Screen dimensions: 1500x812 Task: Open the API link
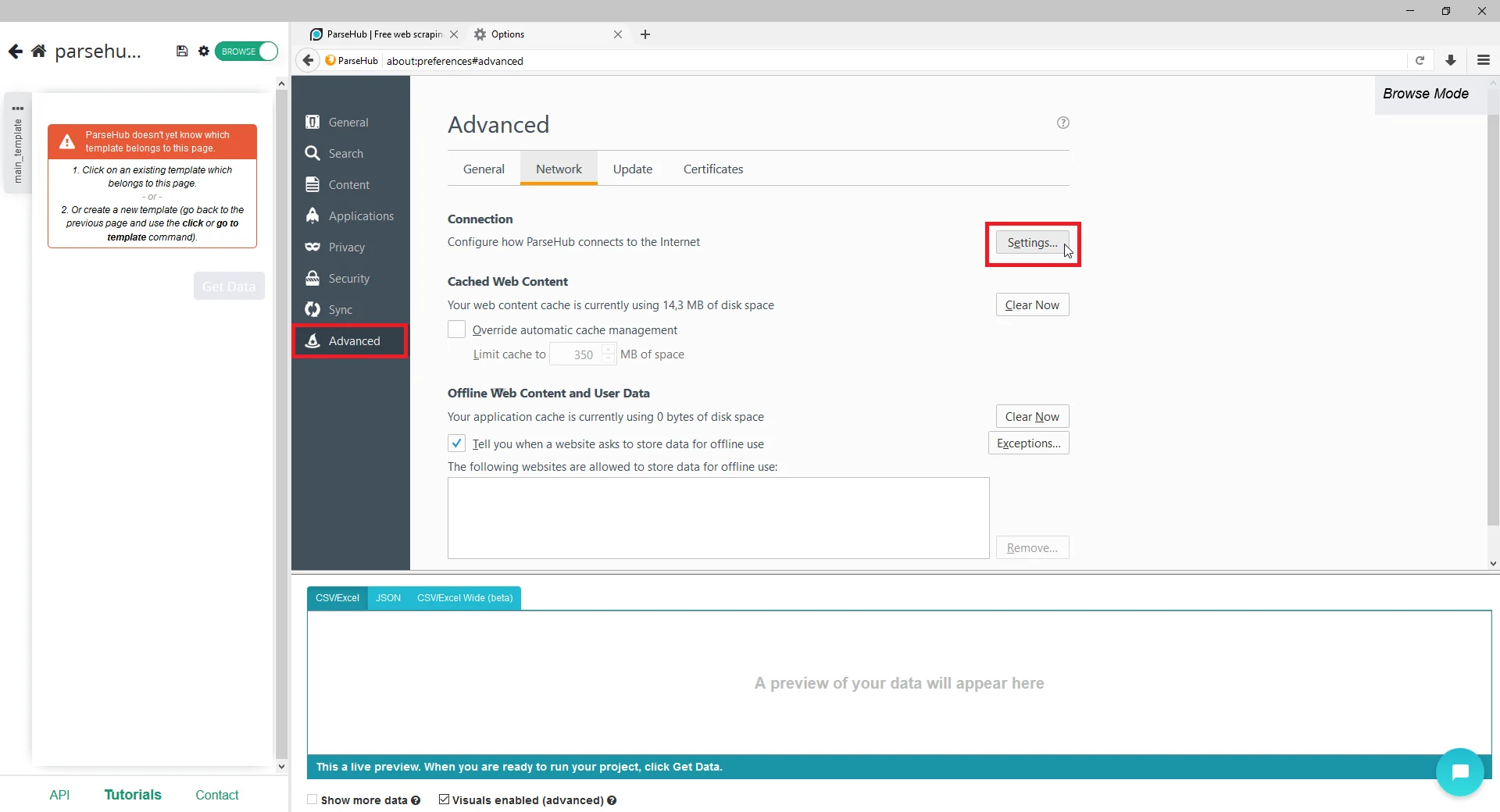tap(59, 795)
